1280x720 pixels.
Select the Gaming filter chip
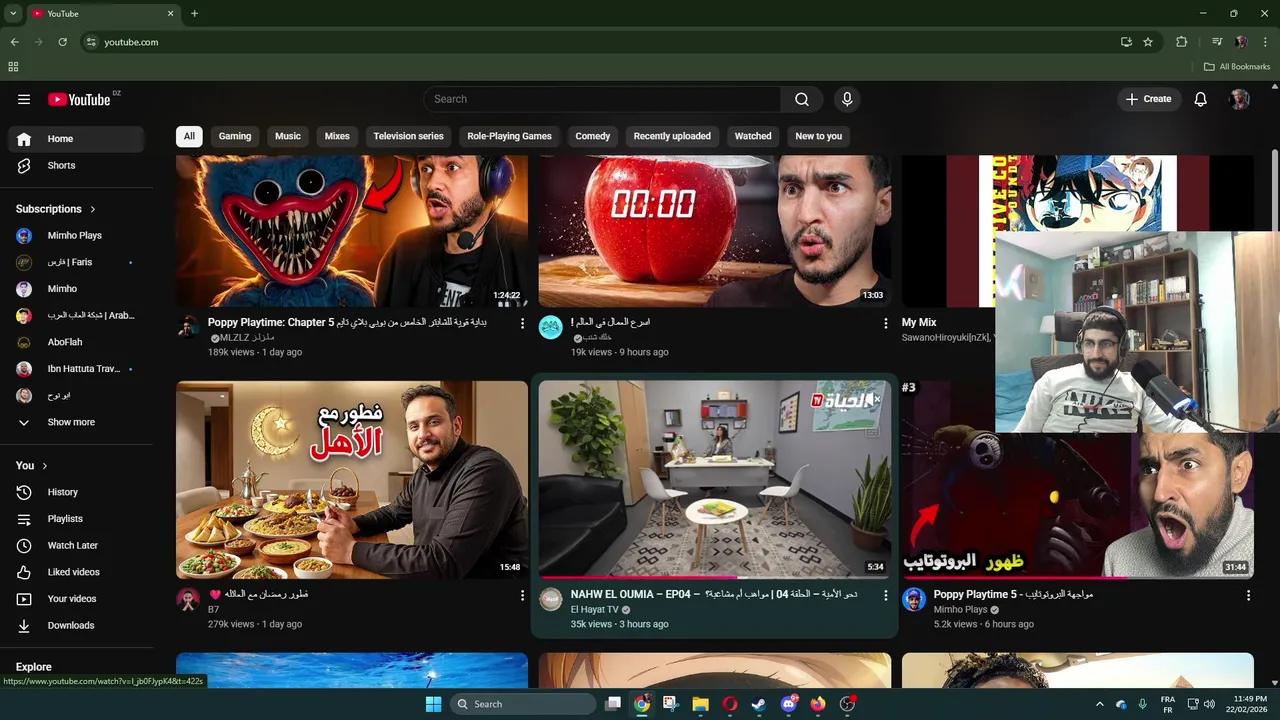click(235, 136)
